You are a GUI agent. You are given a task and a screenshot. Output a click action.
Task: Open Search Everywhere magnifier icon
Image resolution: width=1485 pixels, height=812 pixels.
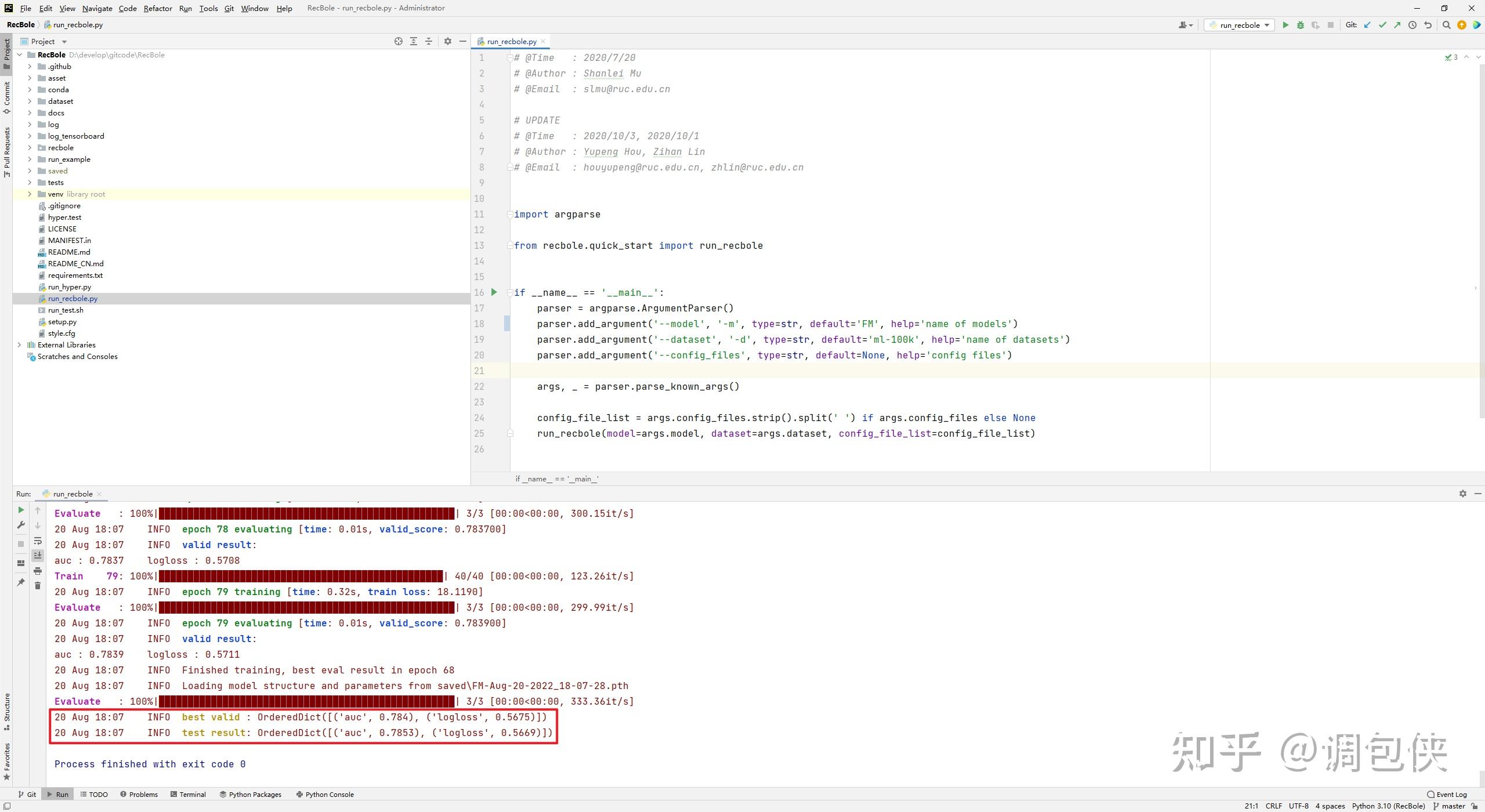click(1447, 25)
